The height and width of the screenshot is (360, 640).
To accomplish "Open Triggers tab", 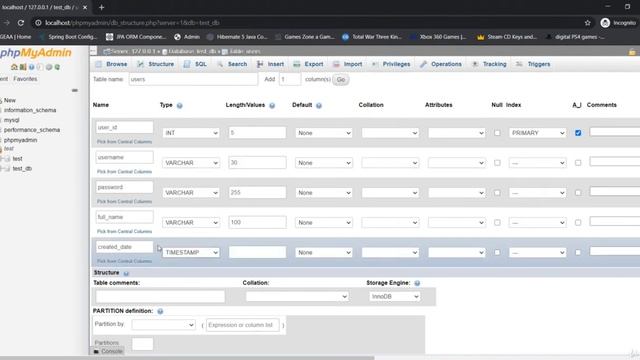I will pos(533,64).
